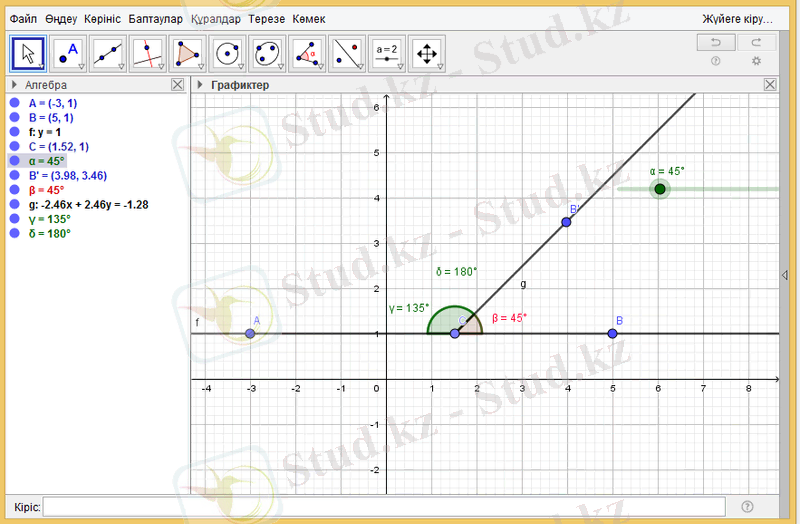The image size is (800, 524).
Task: Click the δ = 180° label on graph
Action: coord(456,272)
